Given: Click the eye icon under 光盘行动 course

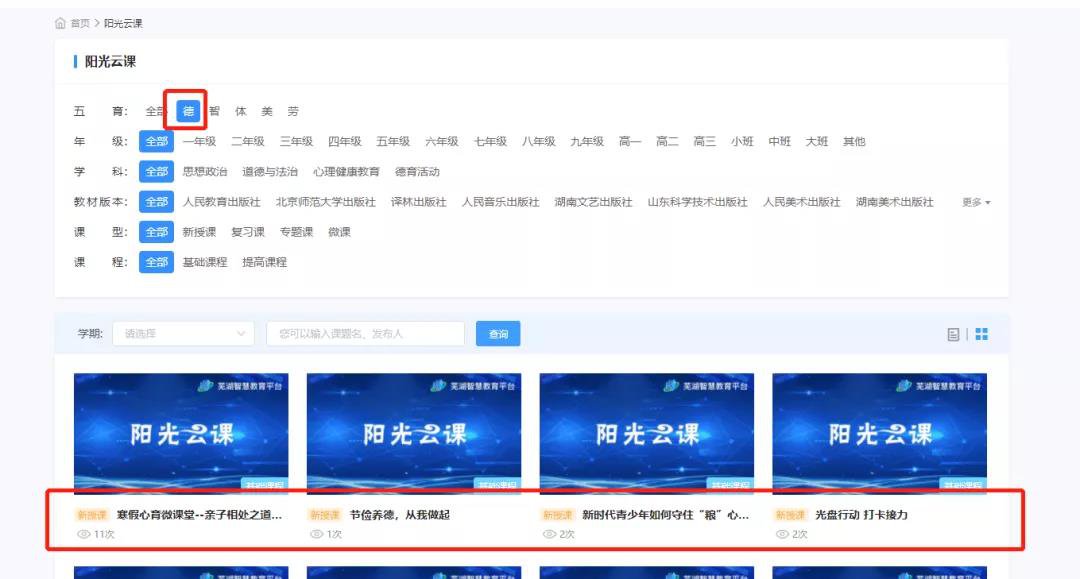Looking at the screenshot, I should tap(782, 535).
